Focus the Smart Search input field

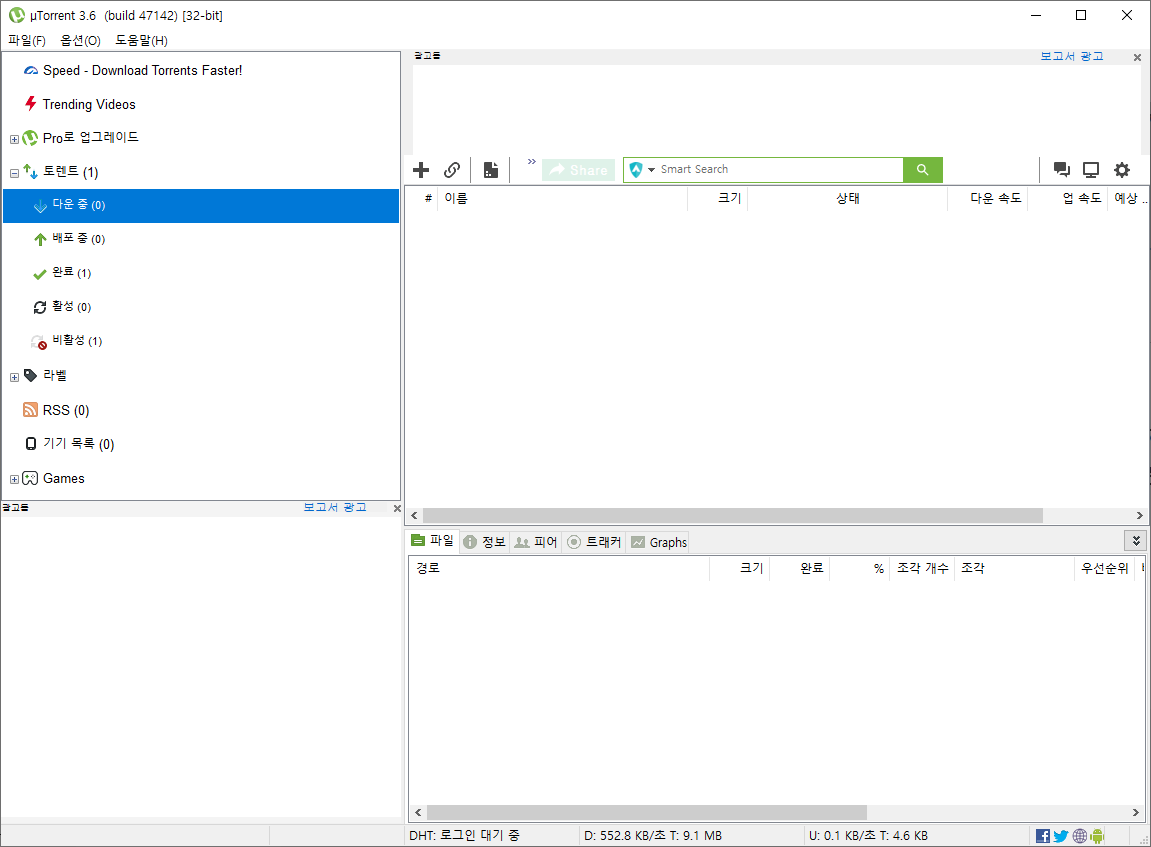[x=780, y=170]
